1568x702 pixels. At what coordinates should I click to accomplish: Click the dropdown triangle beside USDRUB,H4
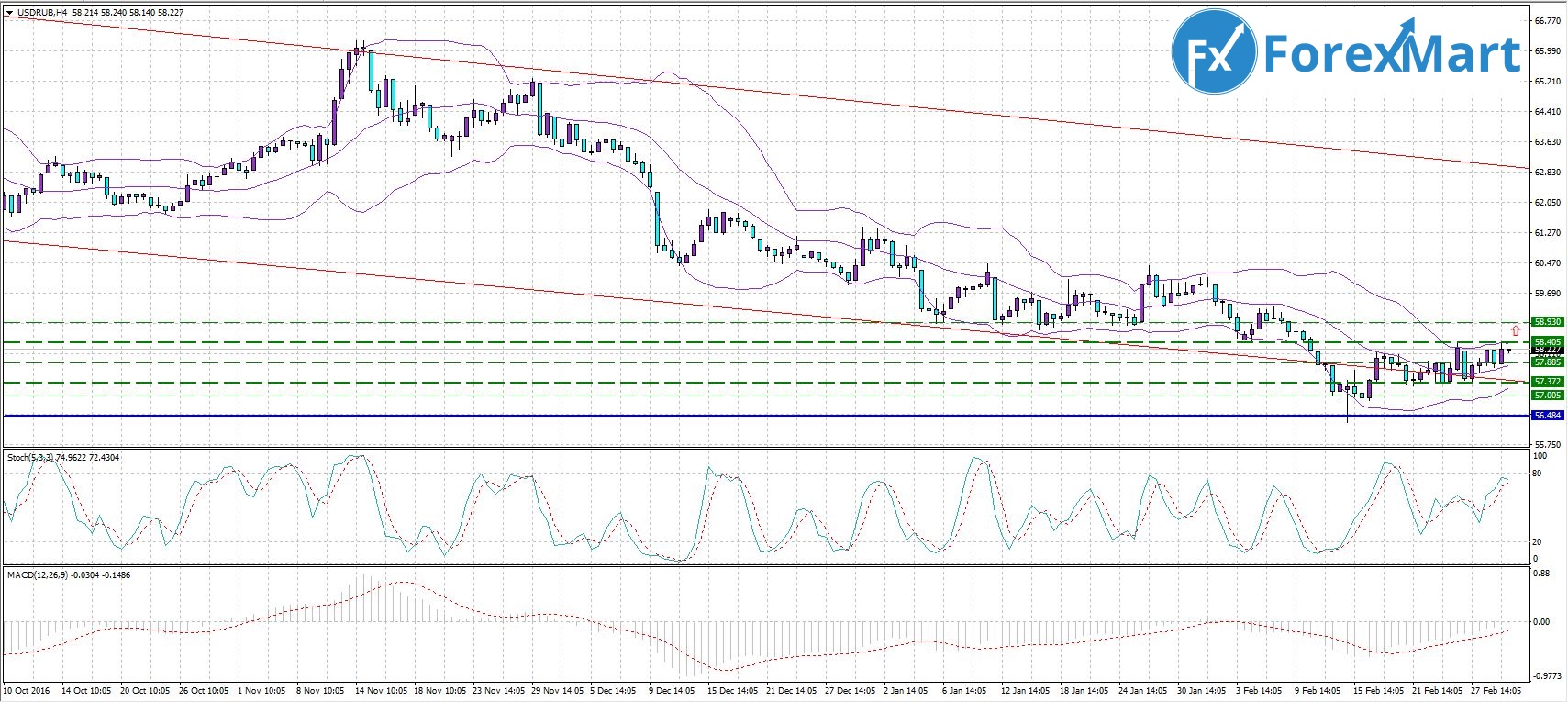pos(9,13)
